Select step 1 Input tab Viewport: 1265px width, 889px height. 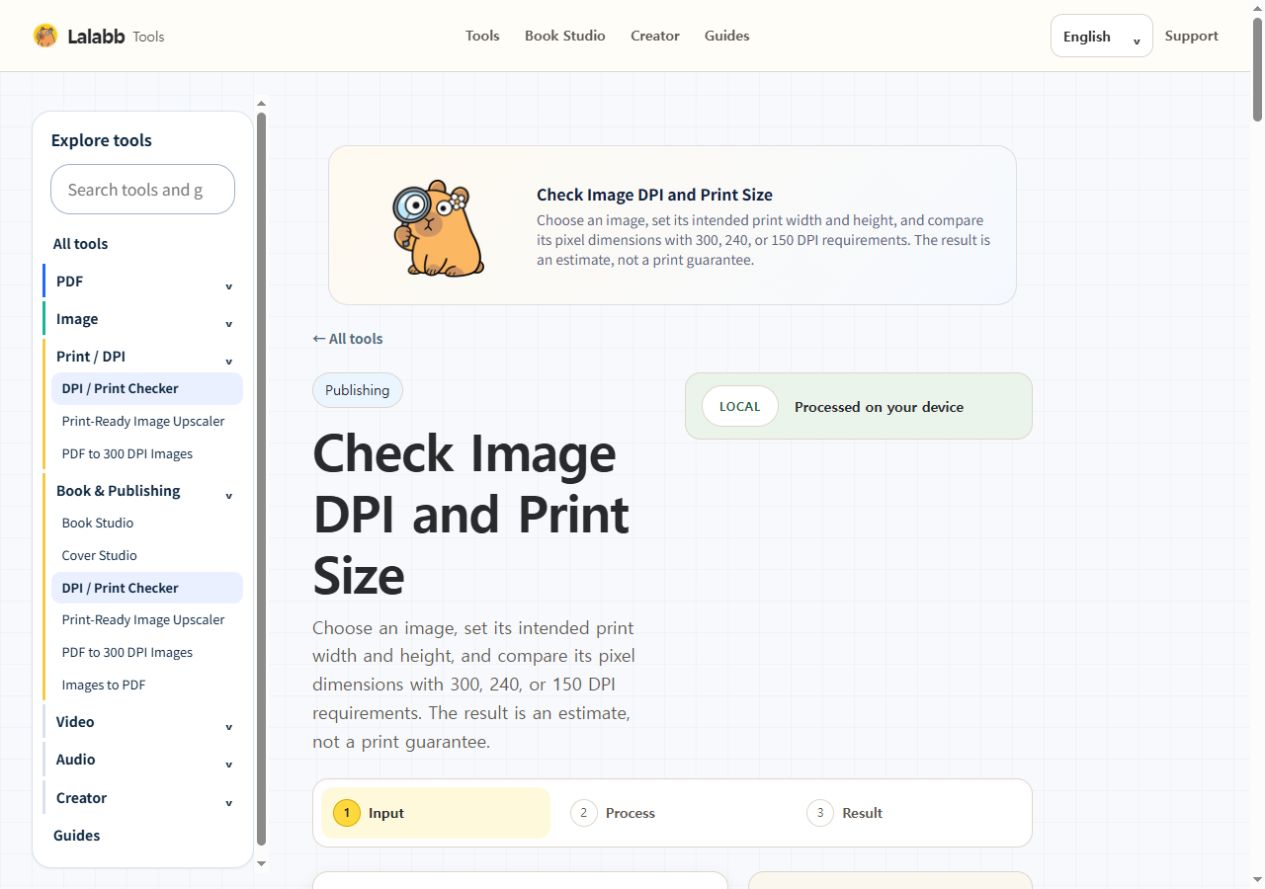tap(435, 813)
